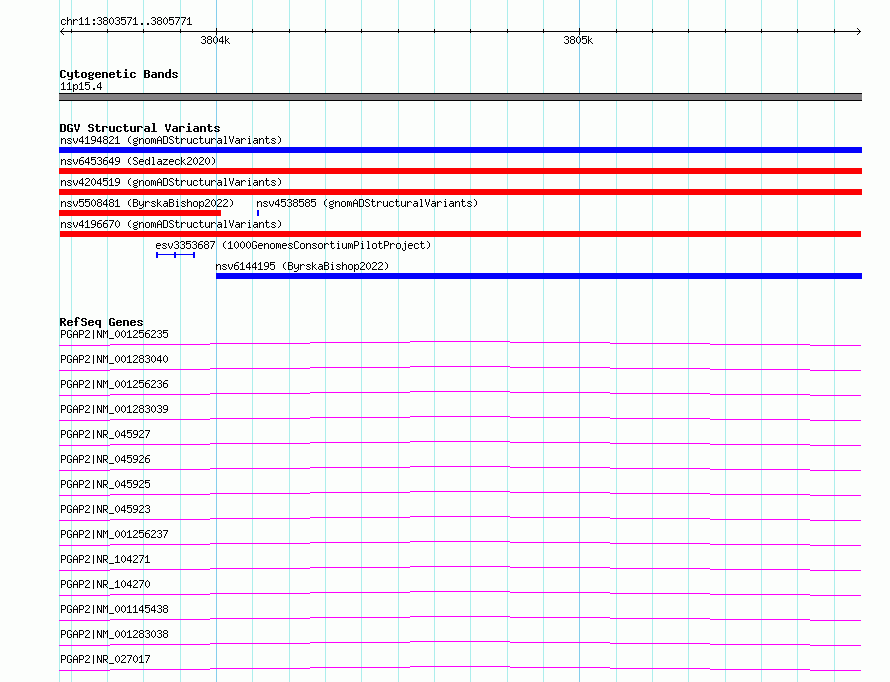Click the magenta line under PGAP2|NM_001256235
Viewport: 890px width, 682px height.
click(460, 343)
